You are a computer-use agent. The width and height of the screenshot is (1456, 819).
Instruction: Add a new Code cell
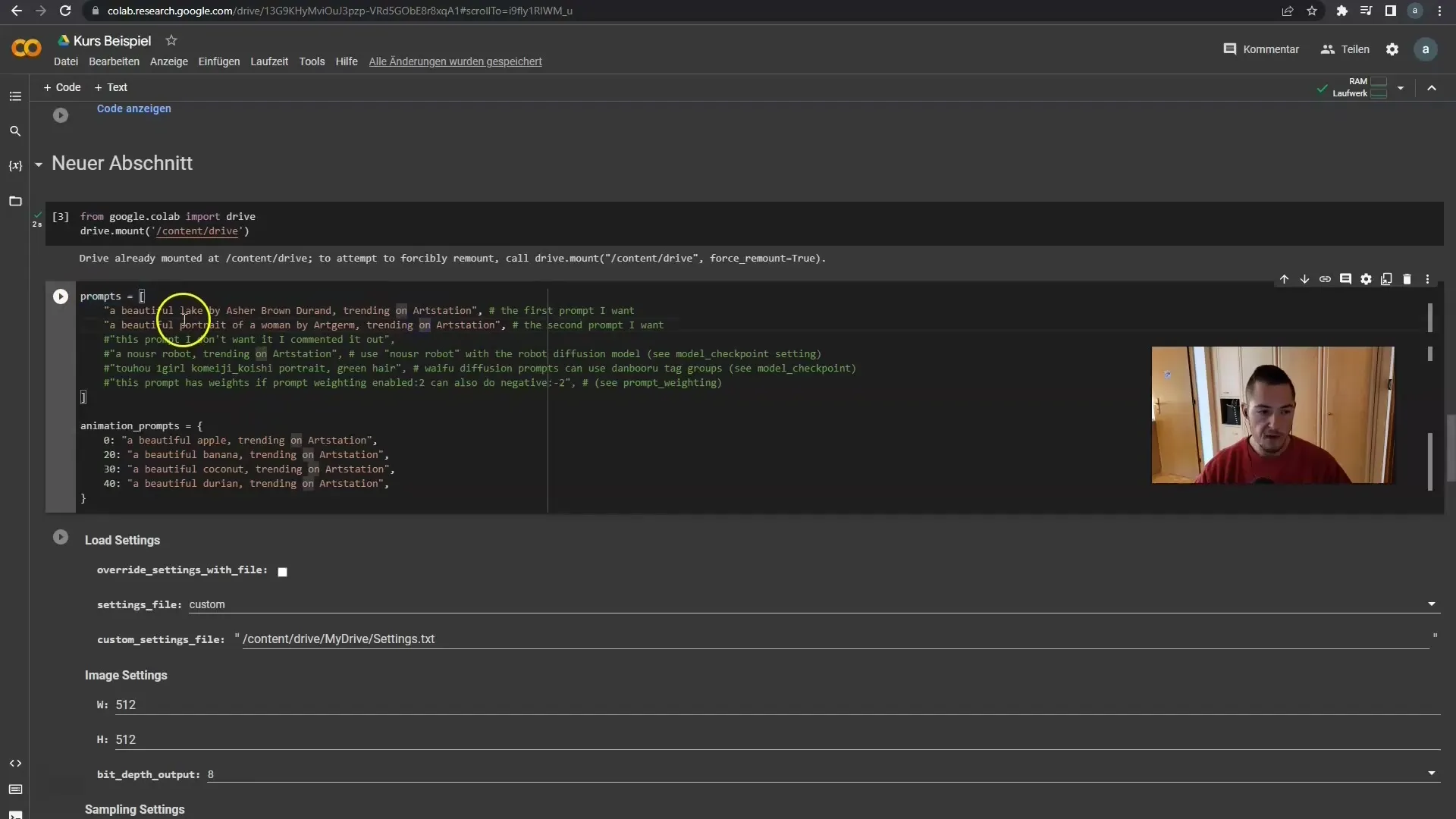click(x=62, y=87)
